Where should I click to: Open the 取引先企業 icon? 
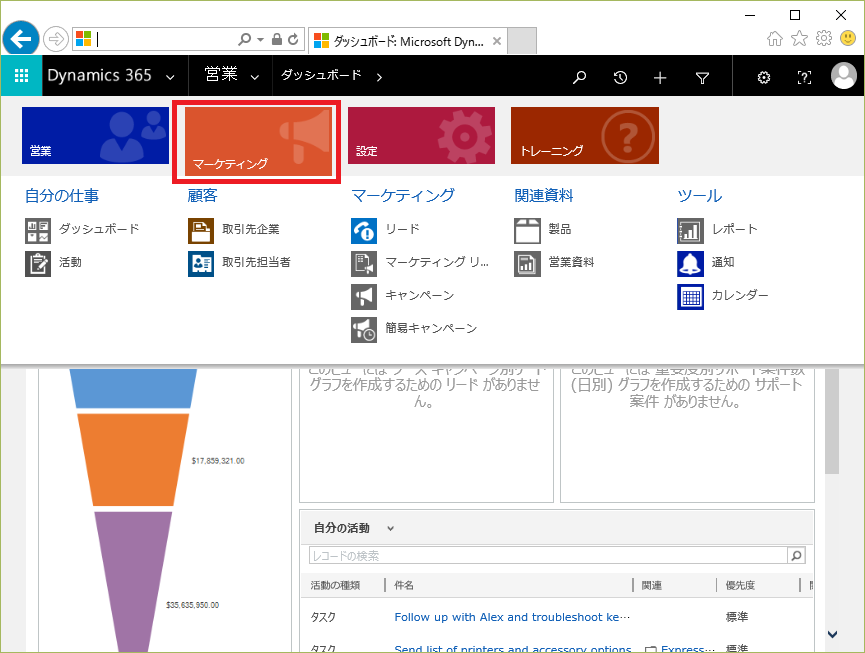[x=201, y=231]
